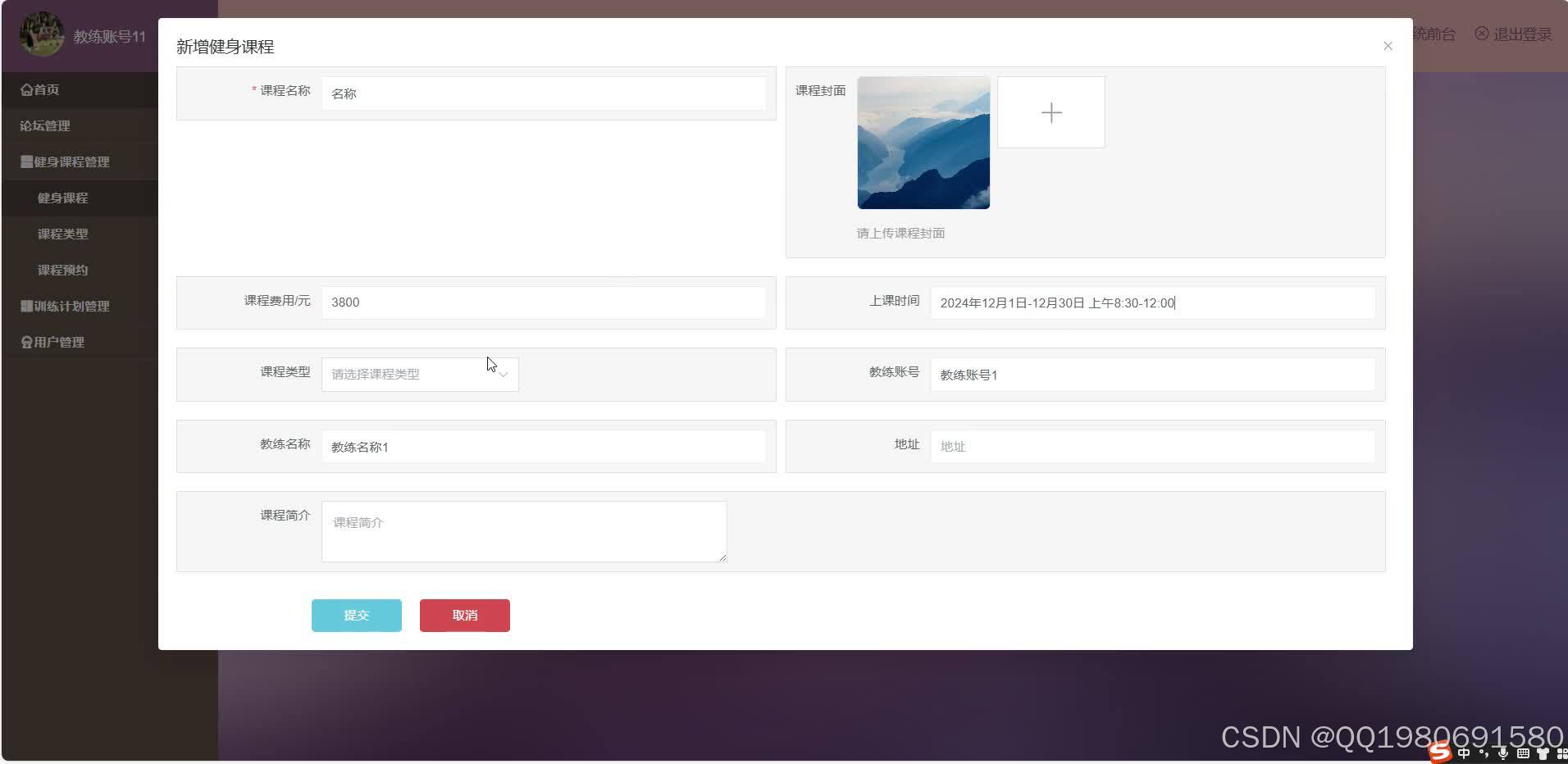Click the 课程名称 input showing 名称
1568x764 pixels.
pyautogui.click(x=544, y=93)
